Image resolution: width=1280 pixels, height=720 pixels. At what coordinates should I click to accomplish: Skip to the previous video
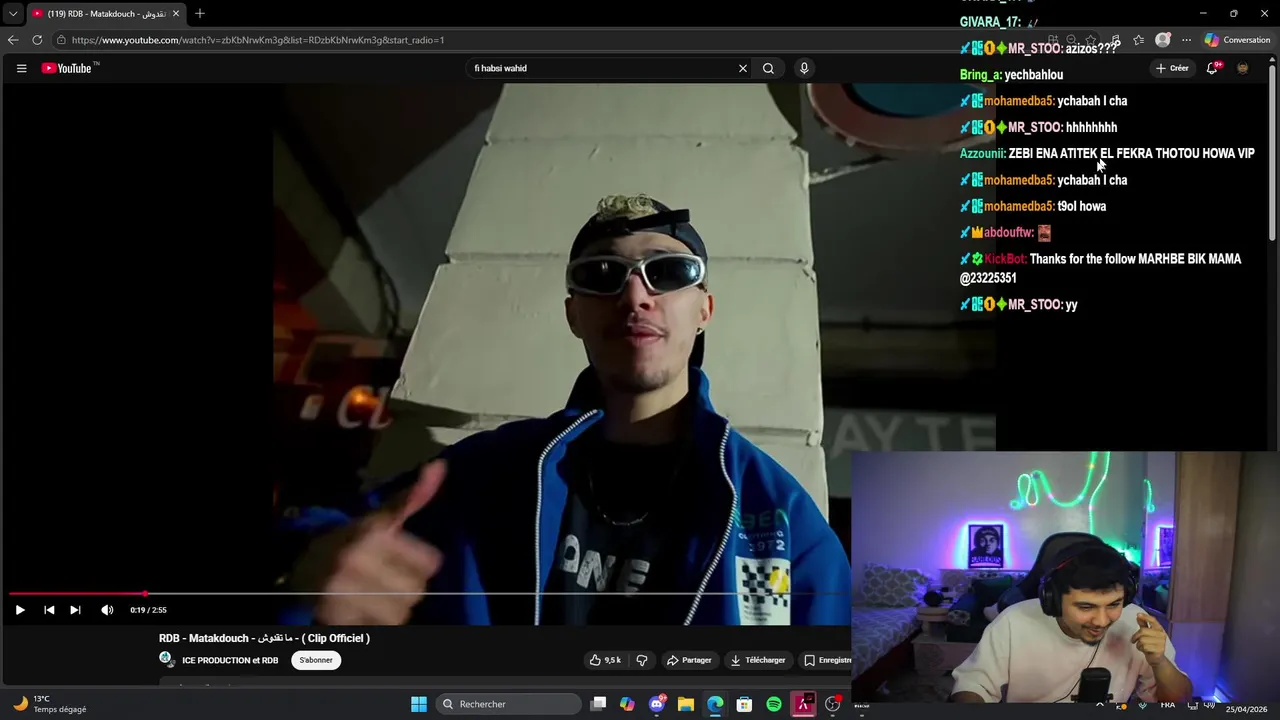click(49, 610)
